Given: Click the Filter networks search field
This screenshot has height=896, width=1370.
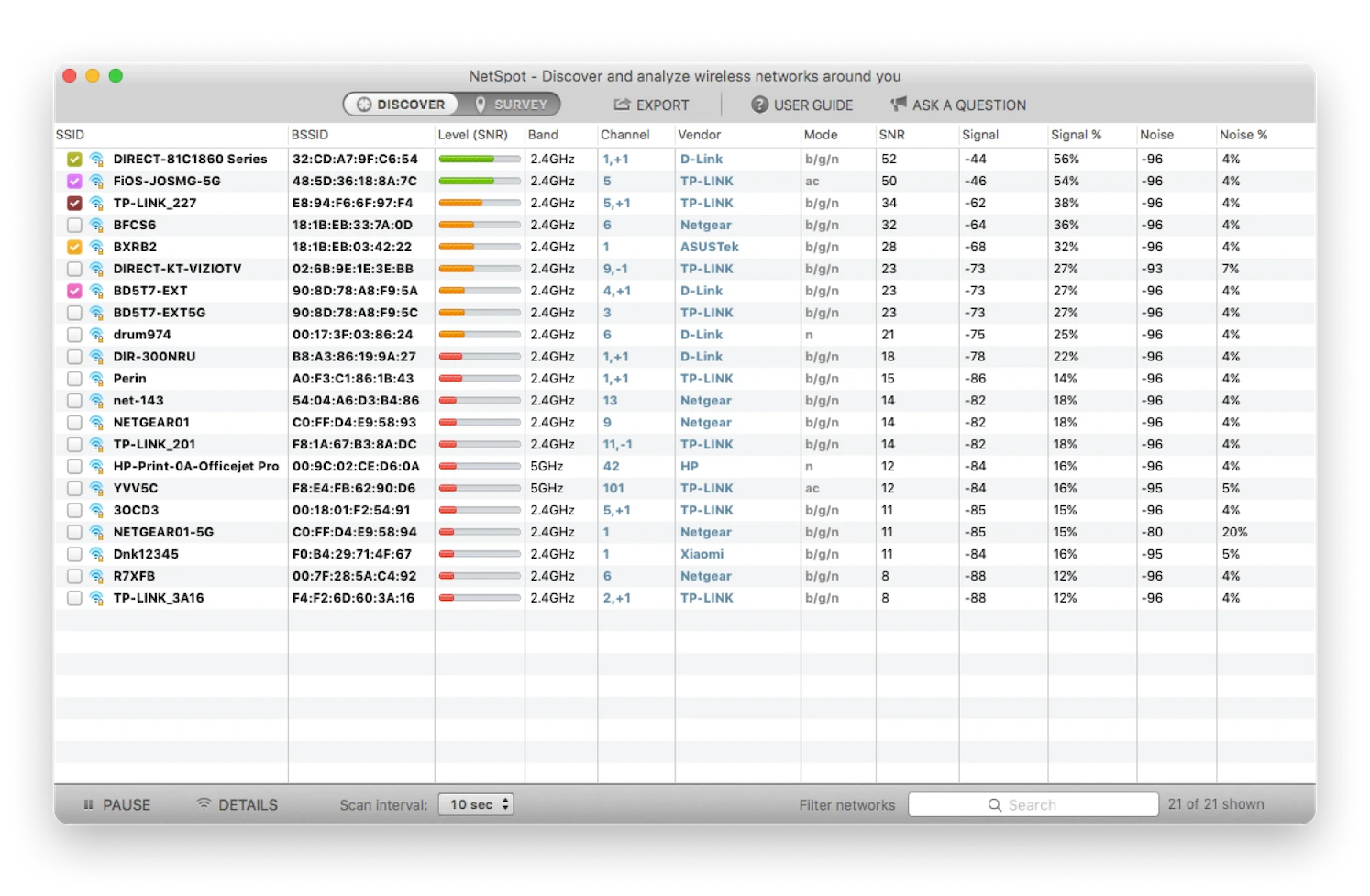Looking at the screenshot, I should coord(1033,805).
